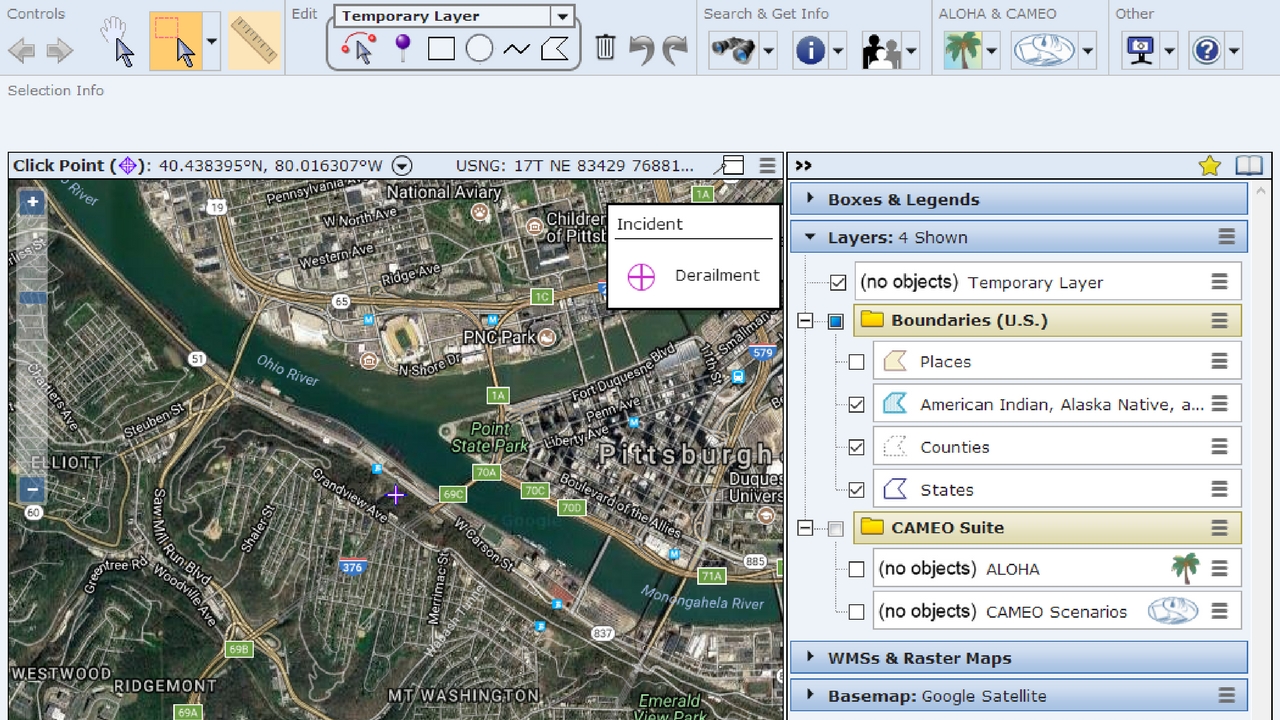
Task: Click the yellow star favorites icon
Action: (x=1210, y=166)
